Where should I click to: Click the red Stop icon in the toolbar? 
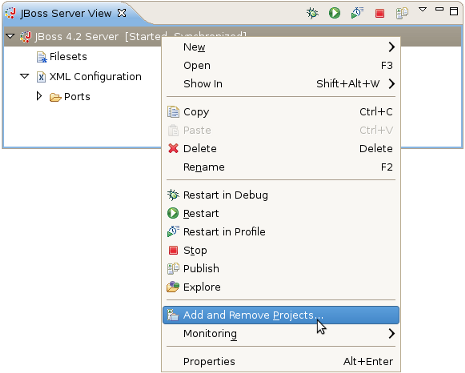tap(379, 13)
